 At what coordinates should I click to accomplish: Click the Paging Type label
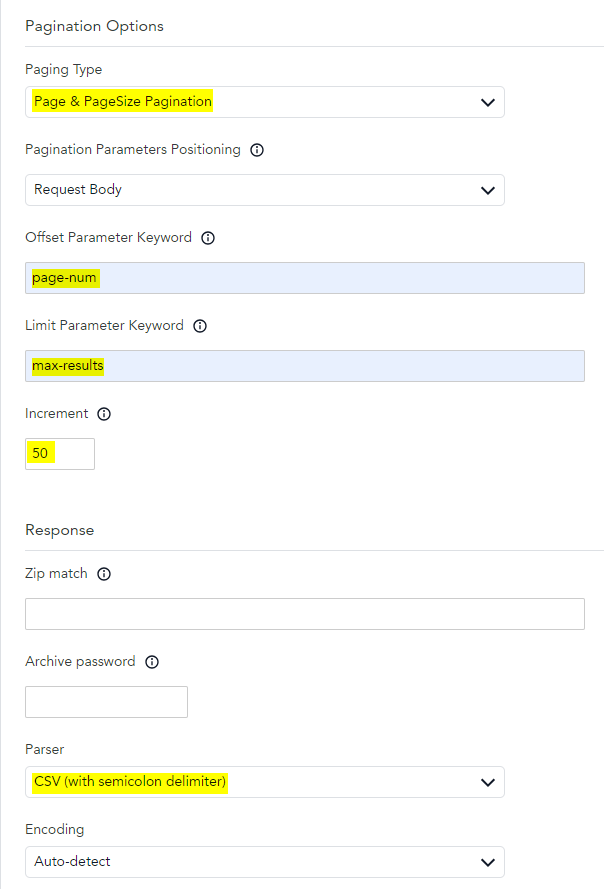[63, 70]
